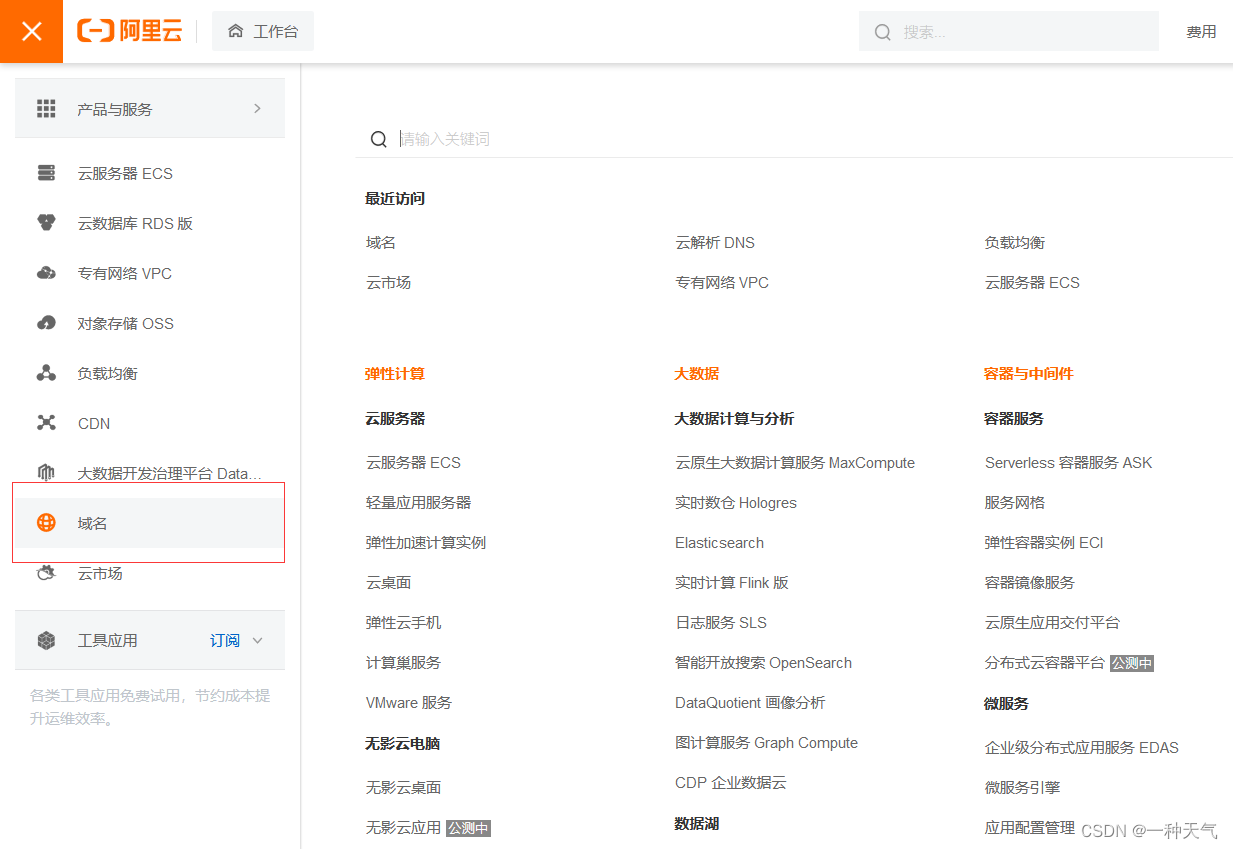Open 域名 under 最近访问
This screenshot has height=849, width=1233.
pyautogui.click(x=381, y=242)
